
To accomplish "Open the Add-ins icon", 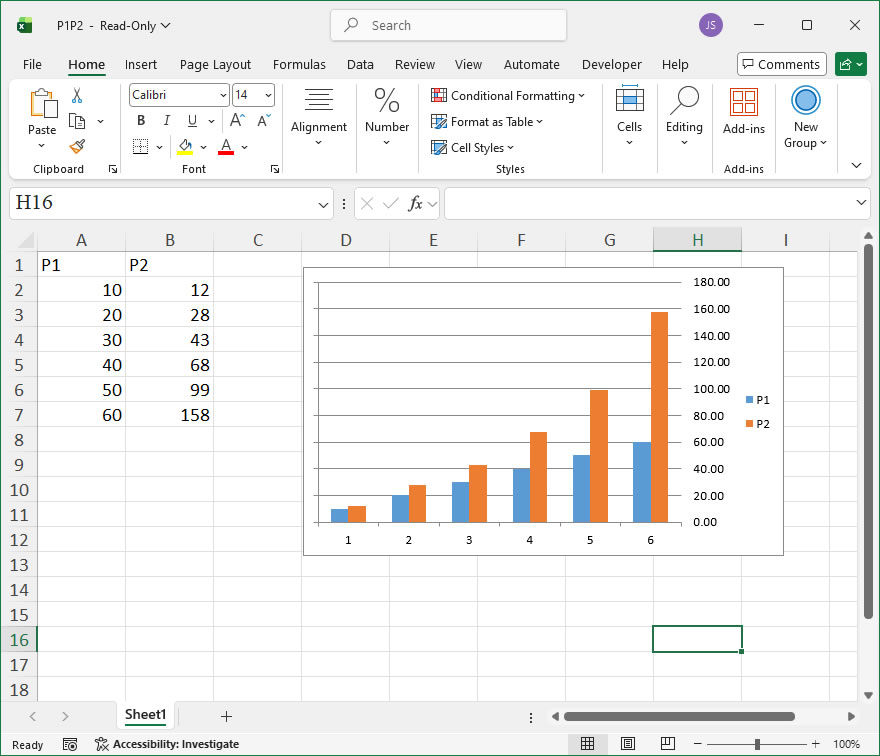I will click(x=743, y=103).
